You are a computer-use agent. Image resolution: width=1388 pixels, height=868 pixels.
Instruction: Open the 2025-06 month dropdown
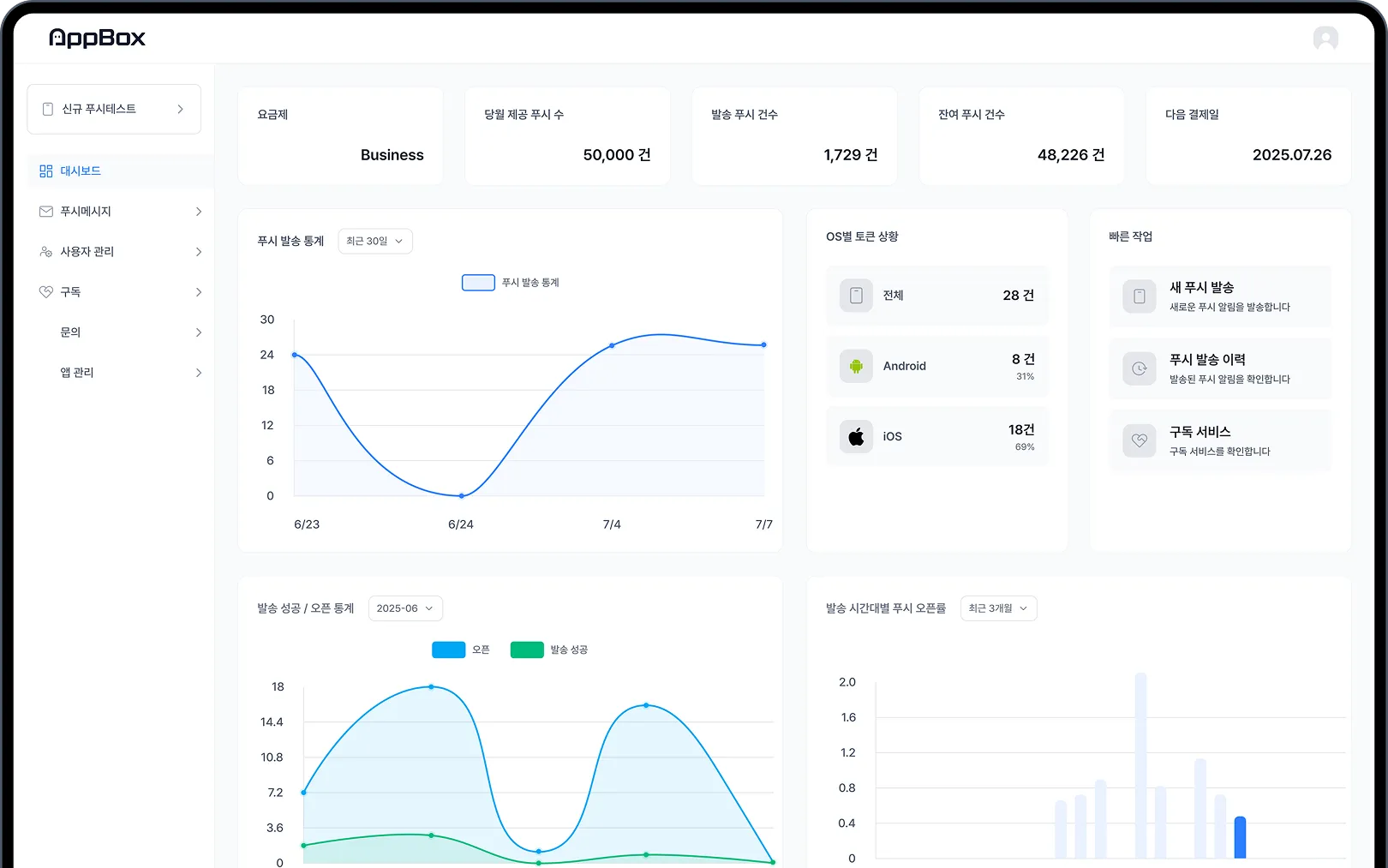(405, 608)
